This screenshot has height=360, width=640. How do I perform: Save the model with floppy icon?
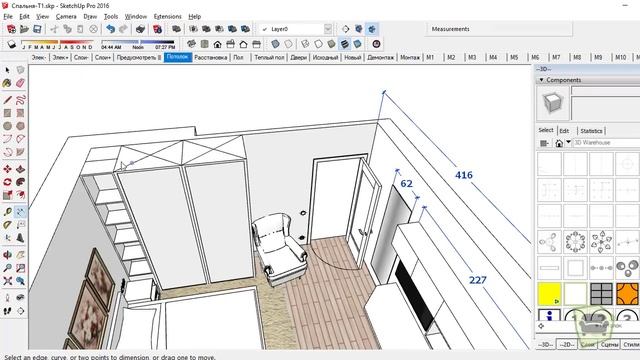pos(37,29)
